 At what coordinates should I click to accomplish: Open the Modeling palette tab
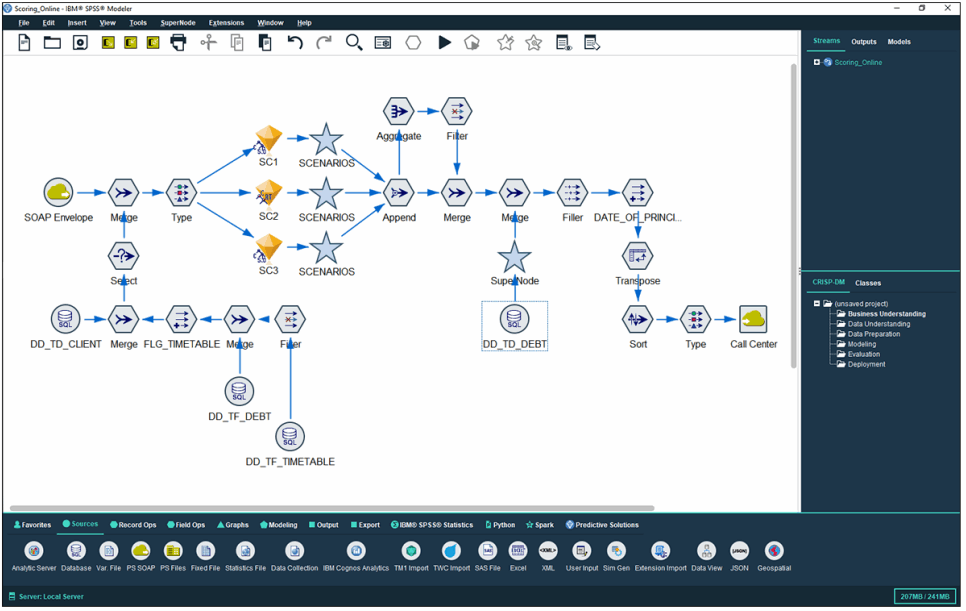(278, 525)
